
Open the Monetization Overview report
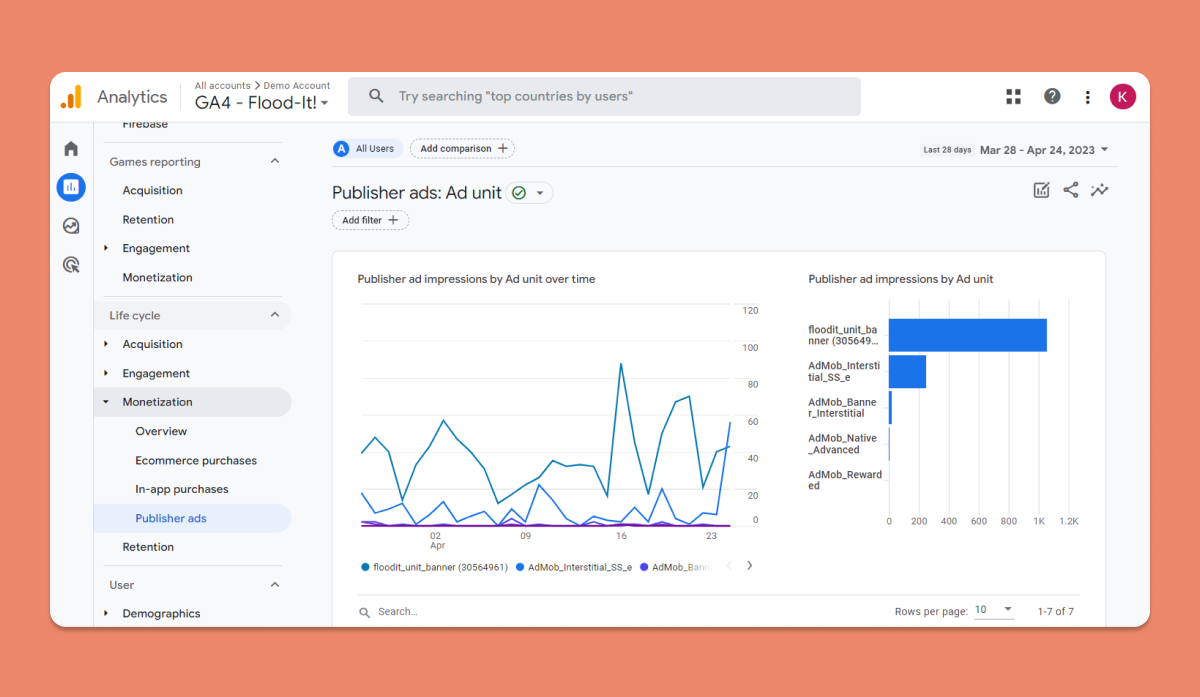pos(161,431)
